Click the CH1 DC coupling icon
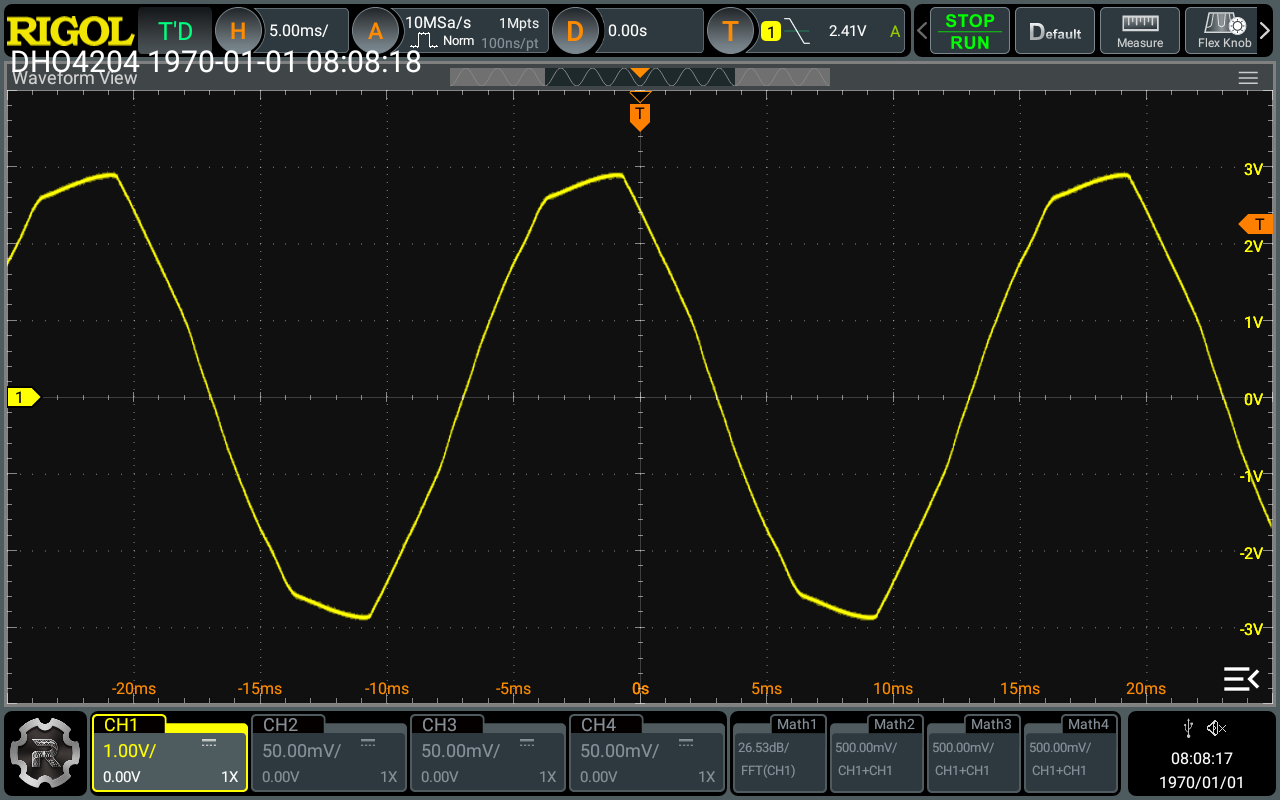Image resolution: width=1280 pixels, height=800 pixels. click(x=209, y=742)
